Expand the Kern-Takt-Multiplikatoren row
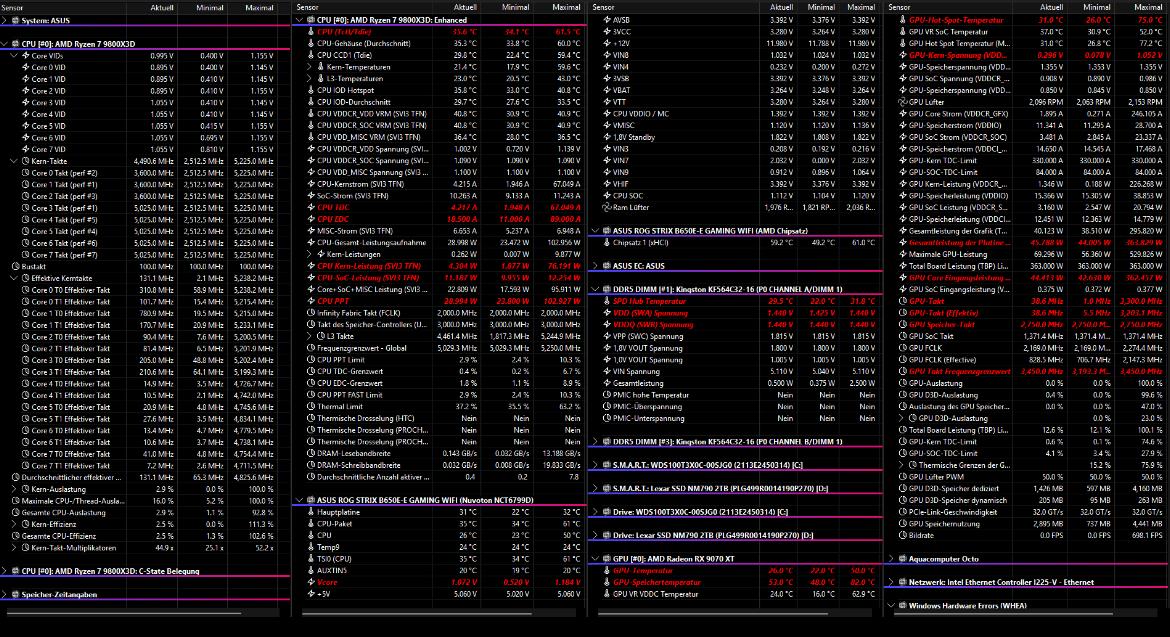 point(14,547)
